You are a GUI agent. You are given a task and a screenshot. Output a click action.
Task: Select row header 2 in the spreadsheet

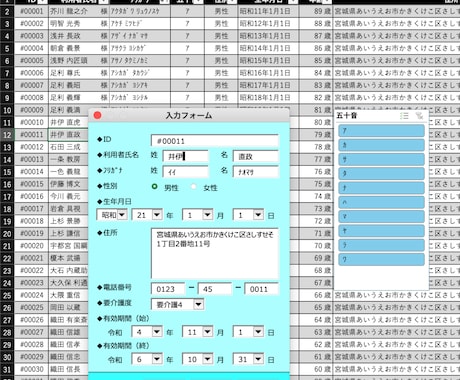pyautogui.click(x=7, y=12)
